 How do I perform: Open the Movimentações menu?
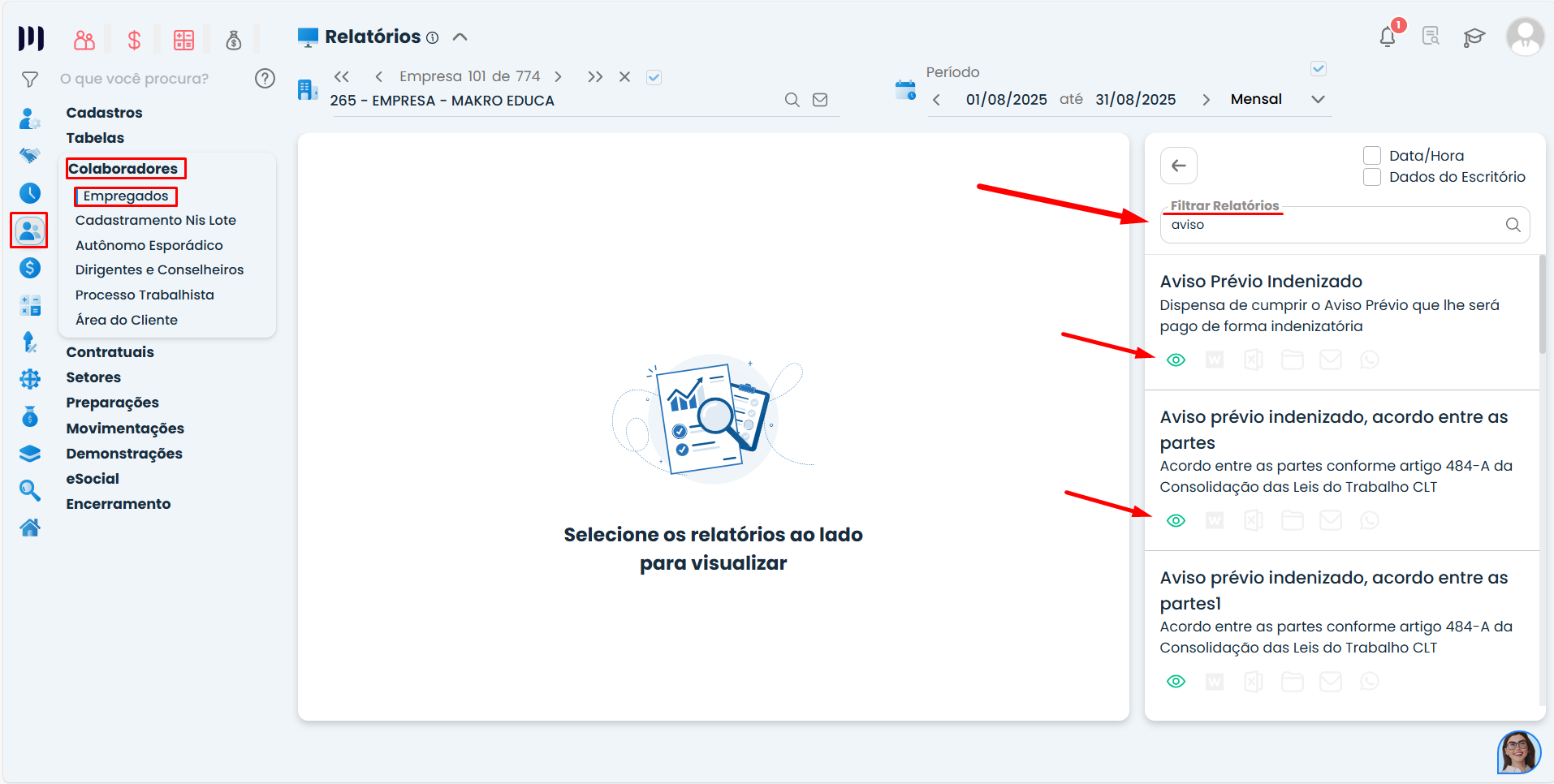pos(126,429)
